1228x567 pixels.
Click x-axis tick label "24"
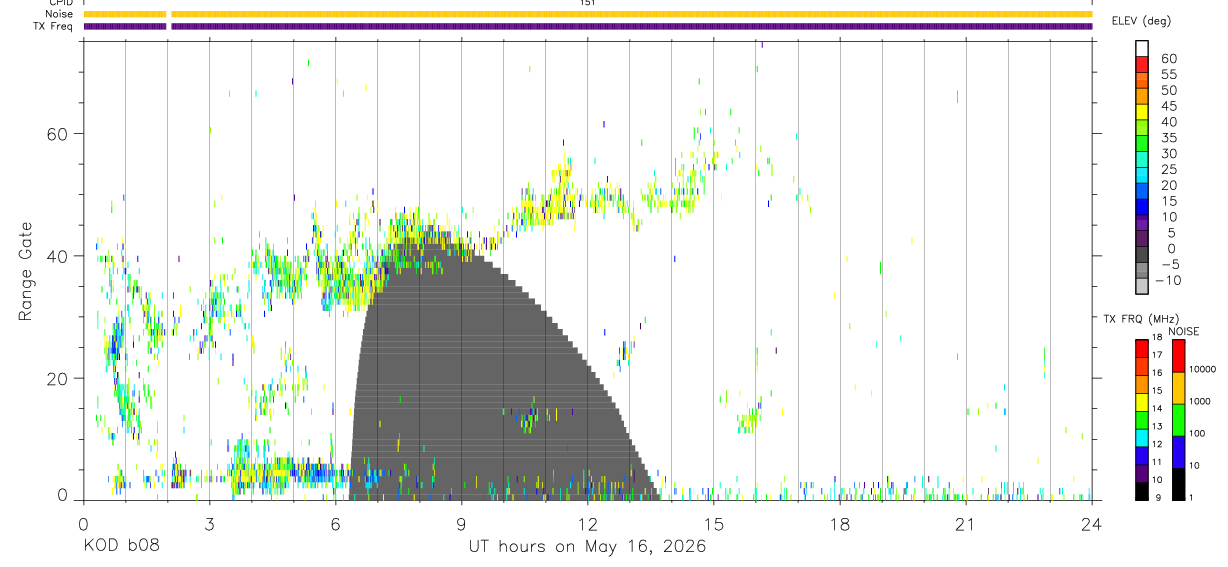(x=1092, y=524)
